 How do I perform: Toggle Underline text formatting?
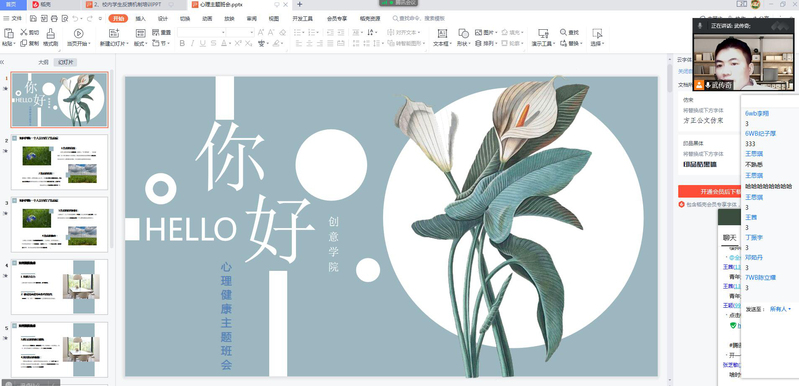203,44
